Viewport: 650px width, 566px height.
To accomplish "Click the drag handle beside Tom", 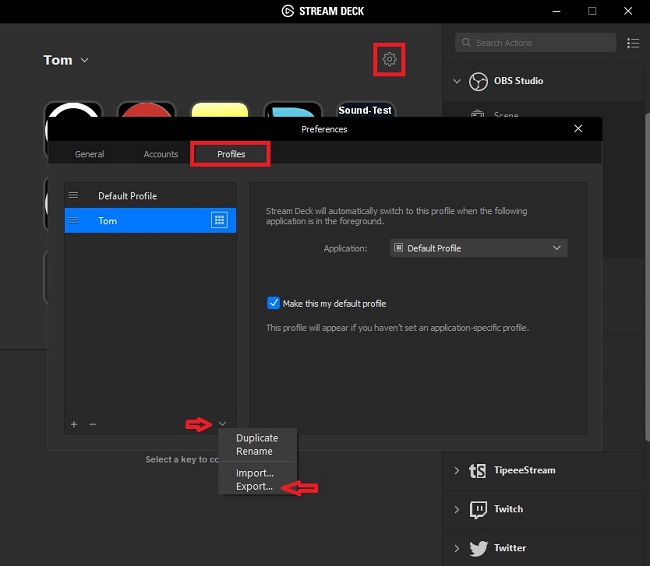I will pyautogui.click(x=73, y=220).
